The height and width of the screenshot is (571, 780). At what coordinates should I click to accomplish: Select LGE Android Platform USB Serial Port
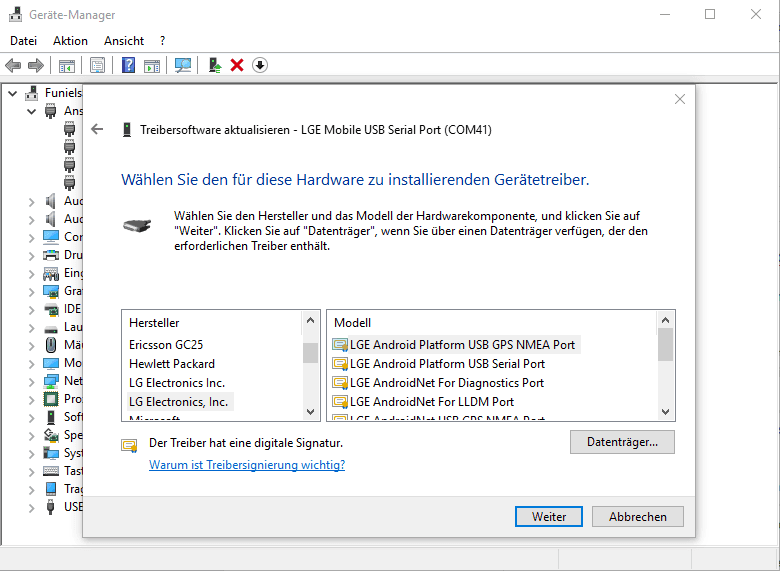447,364
